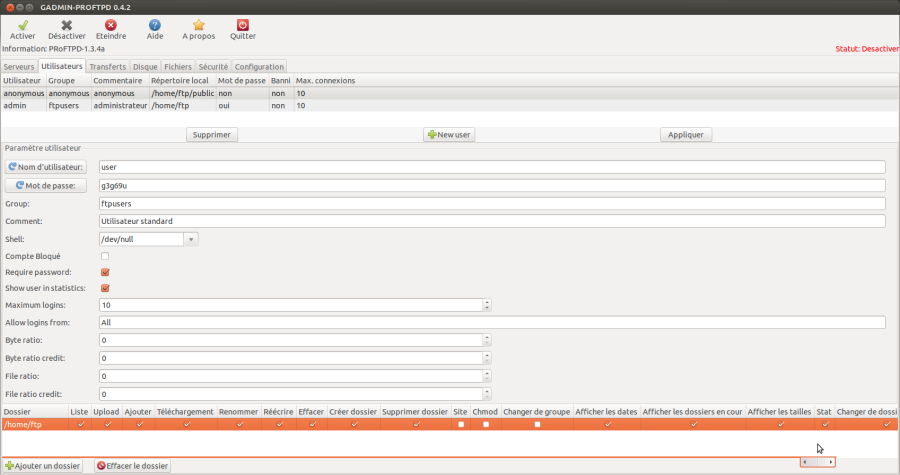Click the Désactiver cross icon

[66, 24]
